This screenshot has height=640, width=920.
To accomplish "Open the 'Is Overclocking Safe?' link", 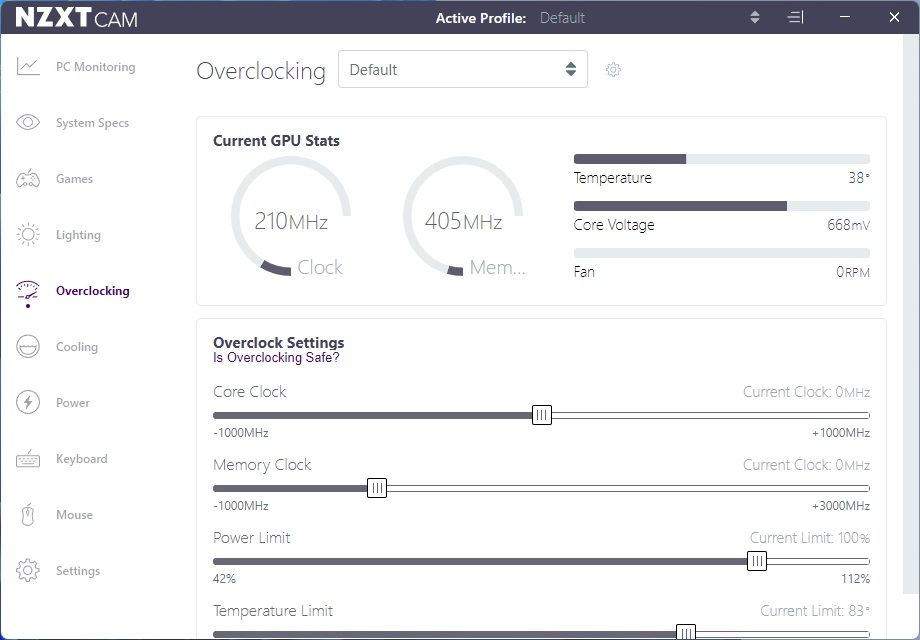I will pyautogui.click(x=276, y=357).
